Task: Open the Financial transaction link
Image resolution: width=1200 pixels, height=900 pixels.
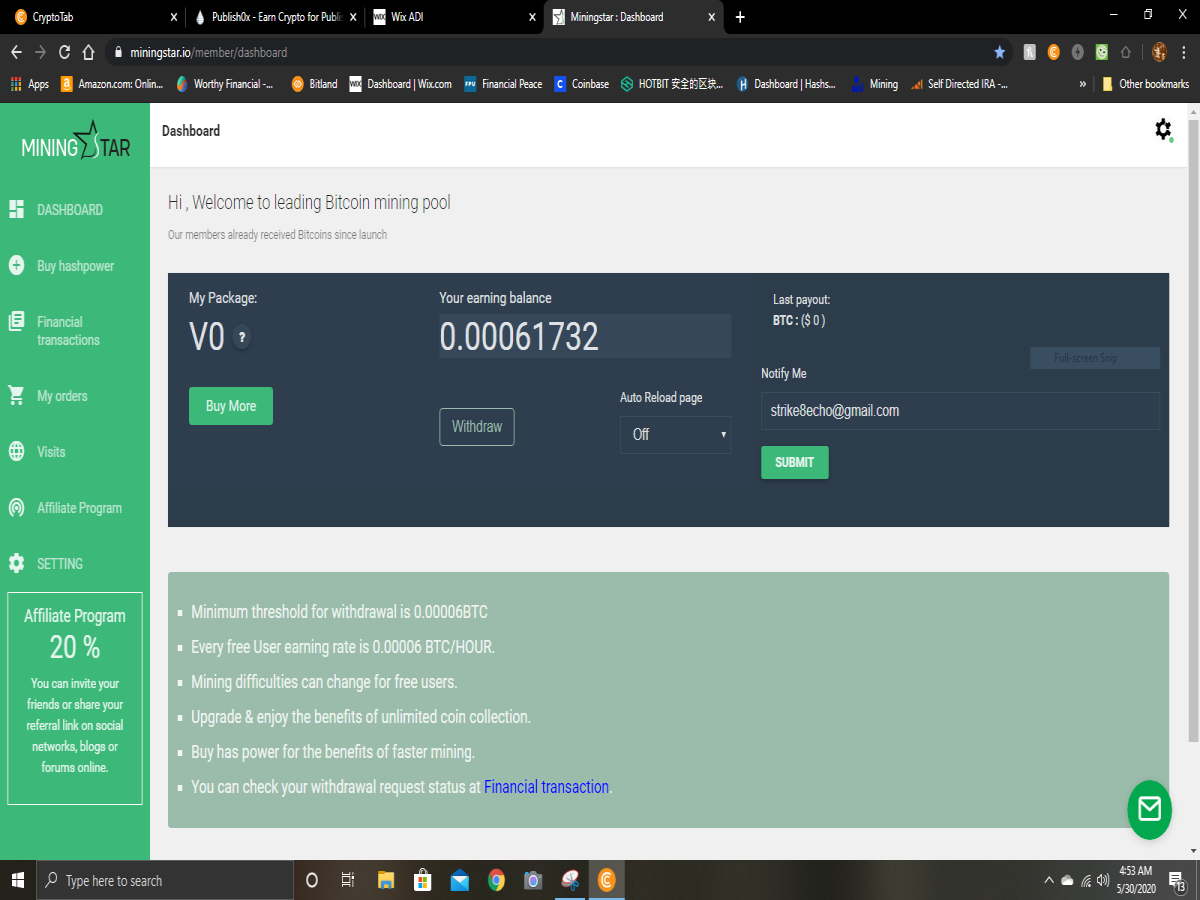Action: coord(546,787)
